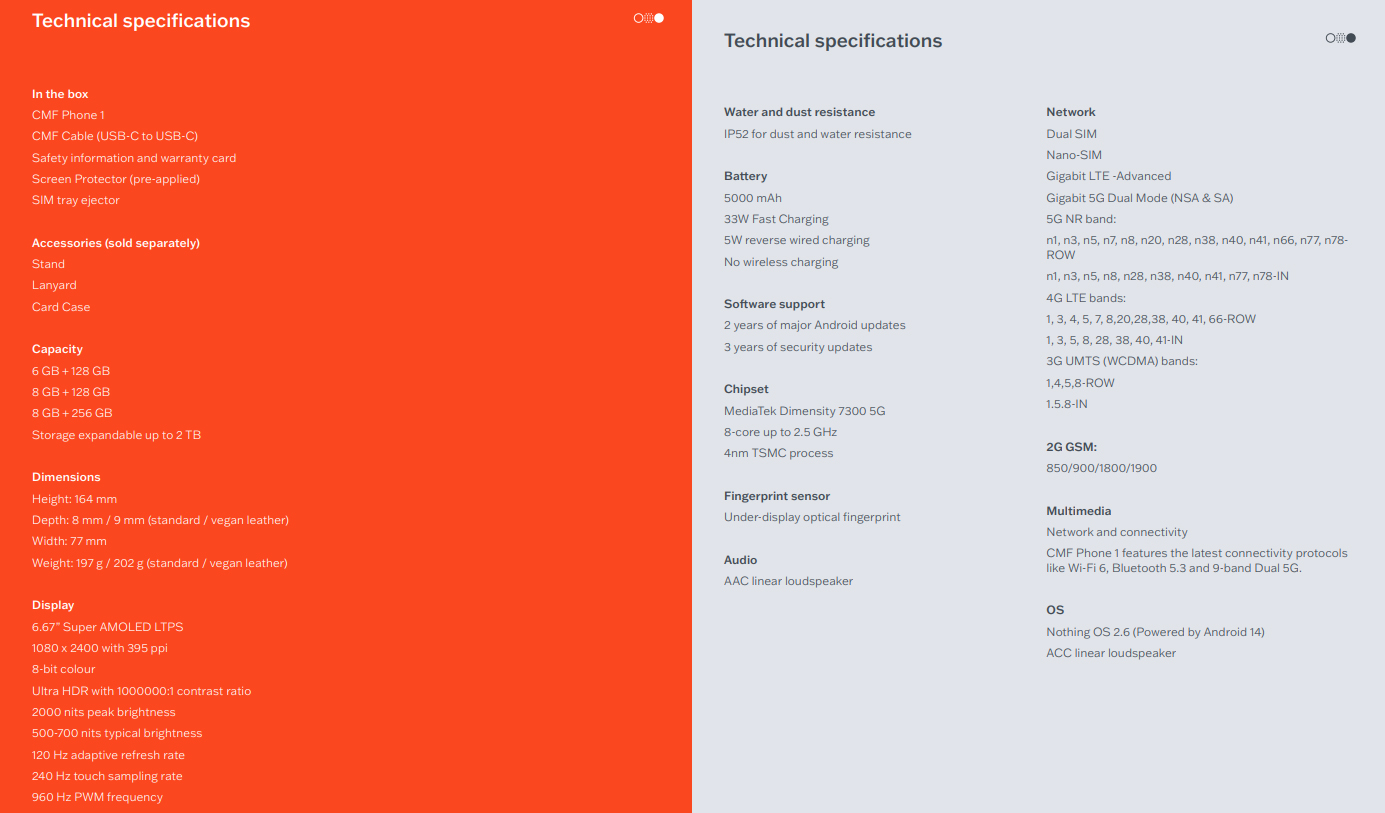The width and height of the screenshot is (1385, 813).
Task: Click the page indicator dots on the grey panel
Action: tap(1341, 38)
